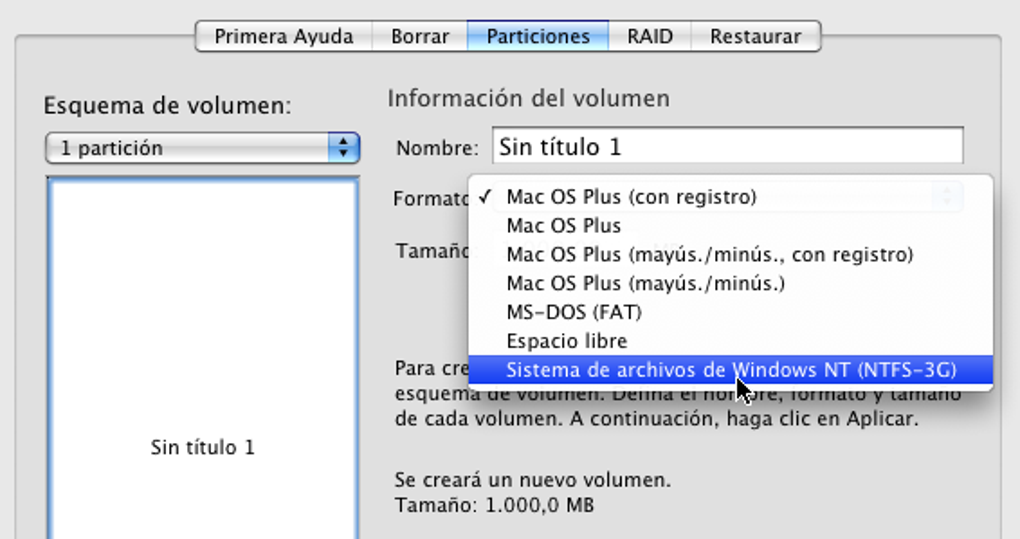Open the Borrar tab
The image size is (1020, 539).
point(420,36)
